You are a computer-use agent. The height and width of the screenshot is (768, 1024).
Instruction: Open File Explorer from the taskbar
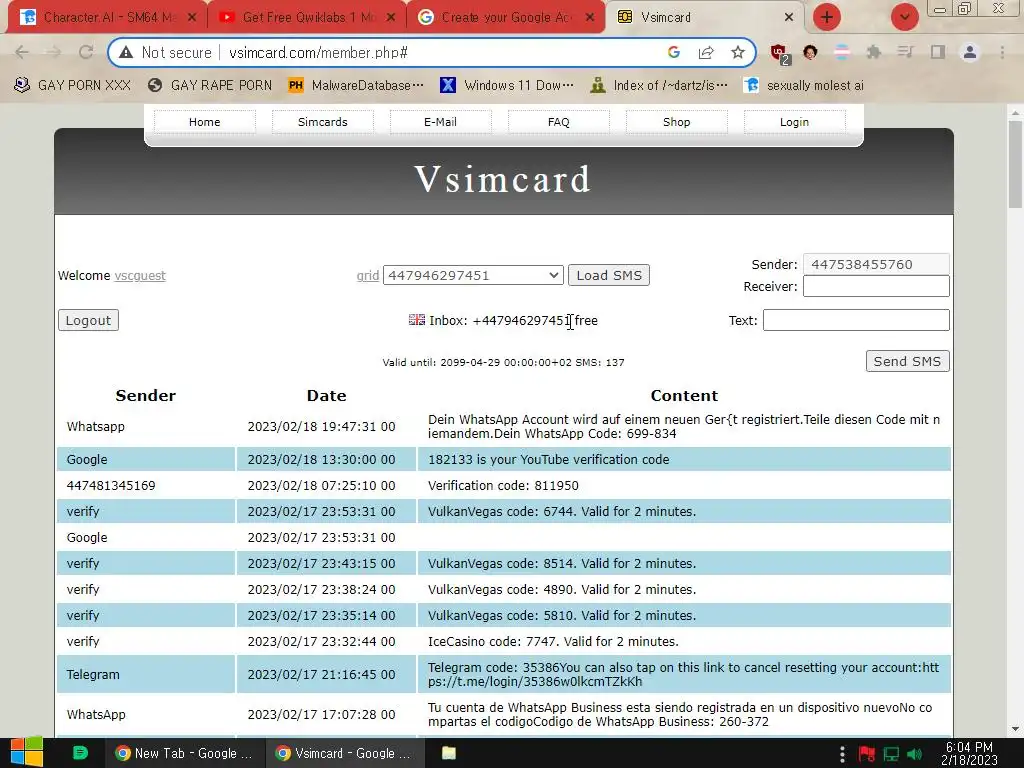449,753
